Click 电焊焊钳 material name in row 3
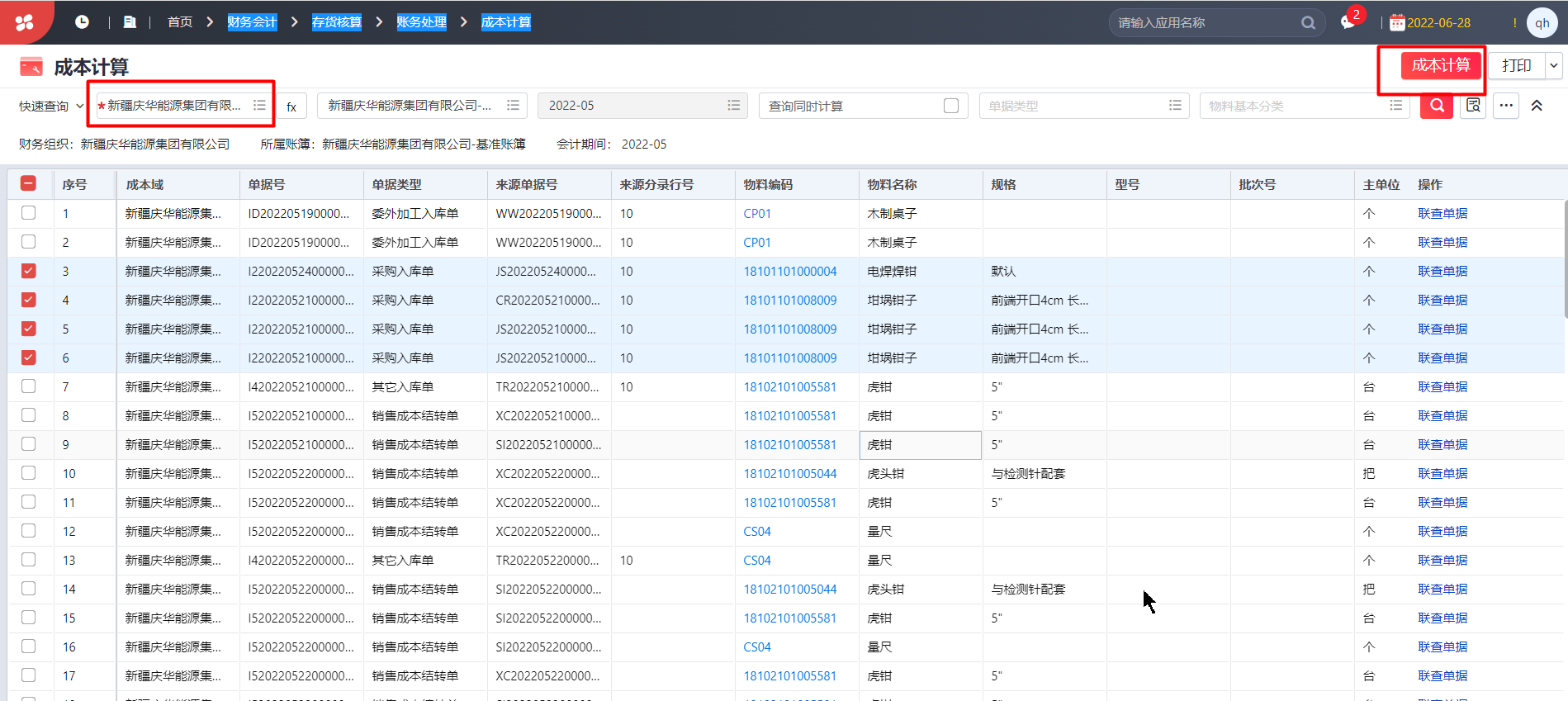Image resolution: width=1568 pixels, height=701 pixels. coord(892,271)
